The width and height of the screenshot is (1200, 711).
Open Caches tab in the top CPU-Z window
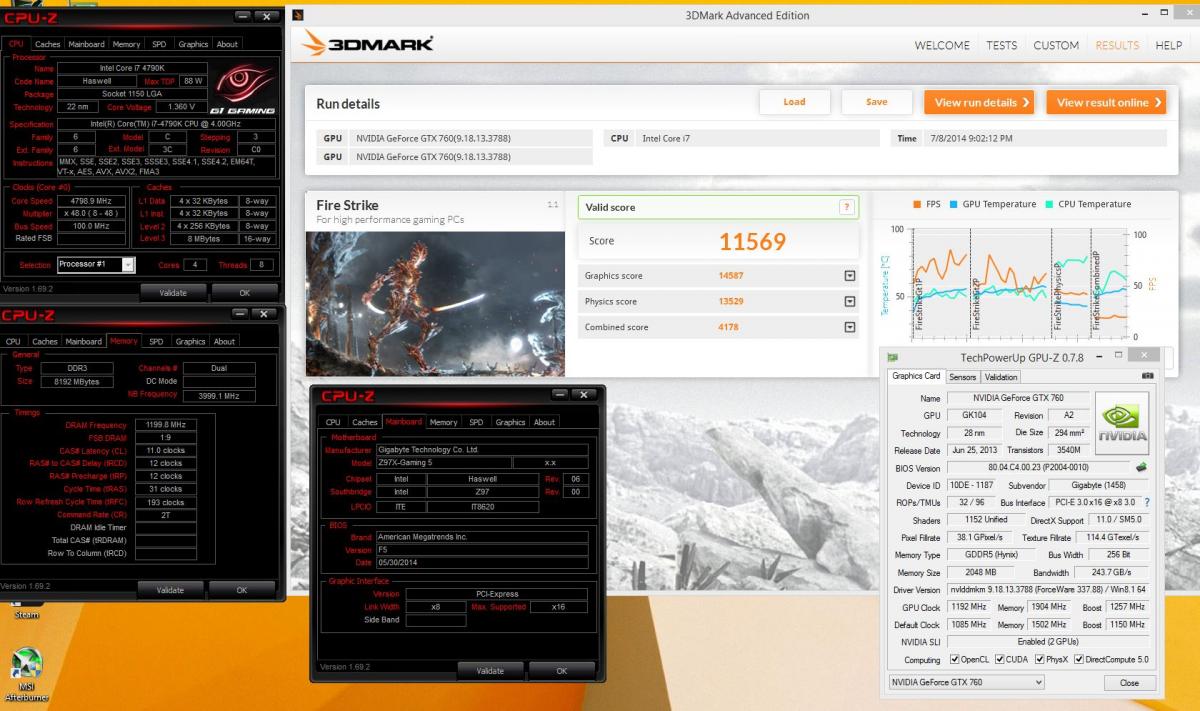point(47,44)
